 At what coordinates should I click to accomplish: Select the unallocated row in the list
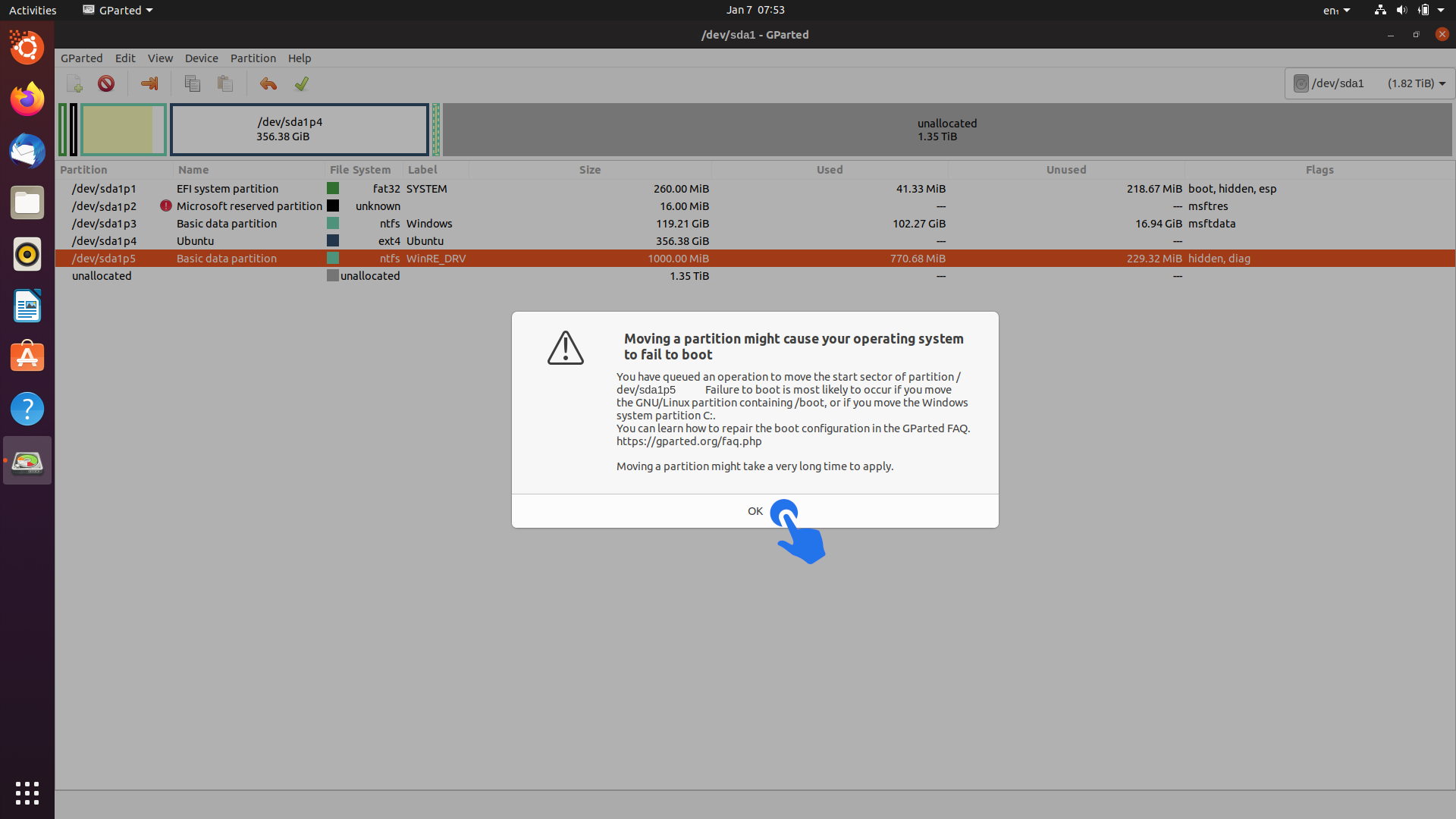755,276
